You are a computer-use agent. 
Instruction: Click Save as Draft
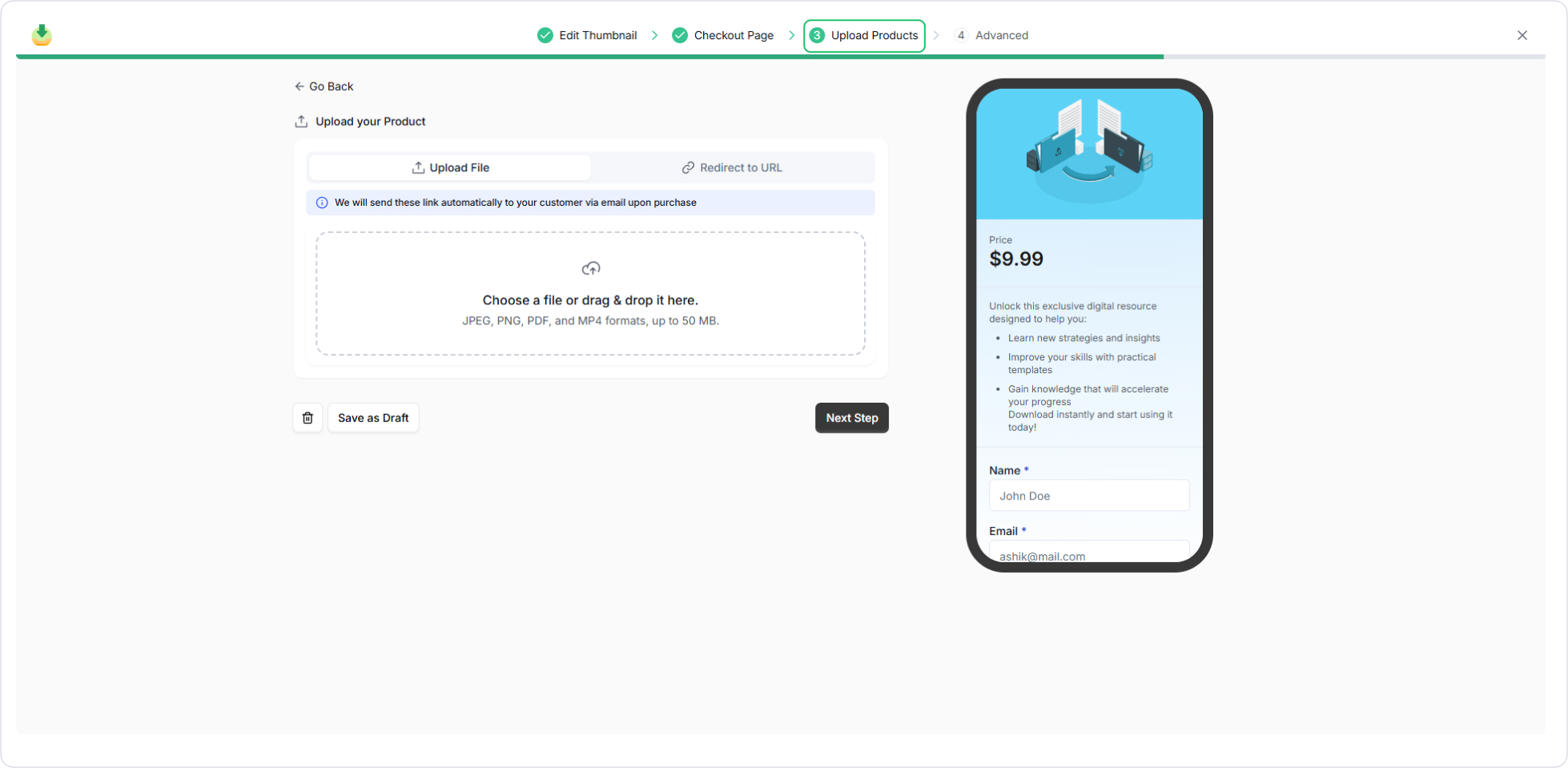(x=373, y=418)
